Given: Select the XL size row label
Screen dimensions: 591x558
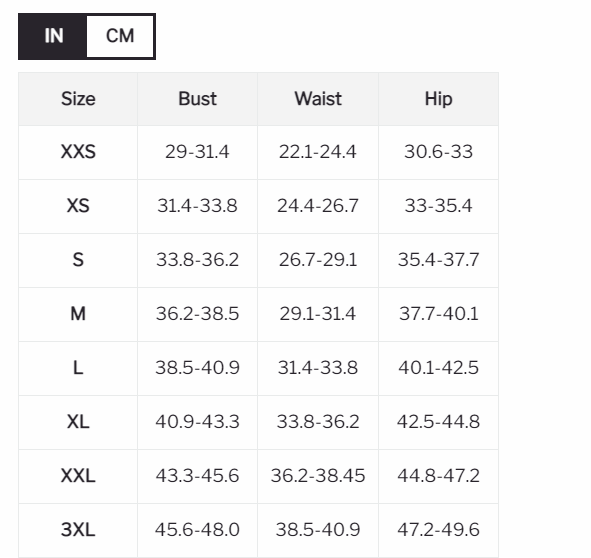Looking at the screenshot, I should [78, 422].
